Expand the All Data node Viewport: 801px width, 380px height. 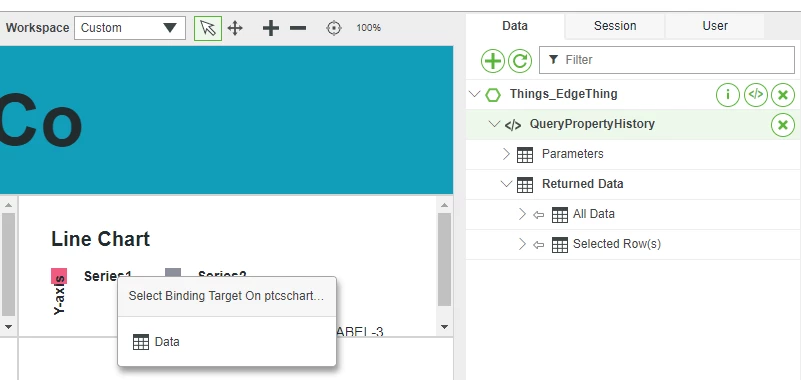coord(522,214)
